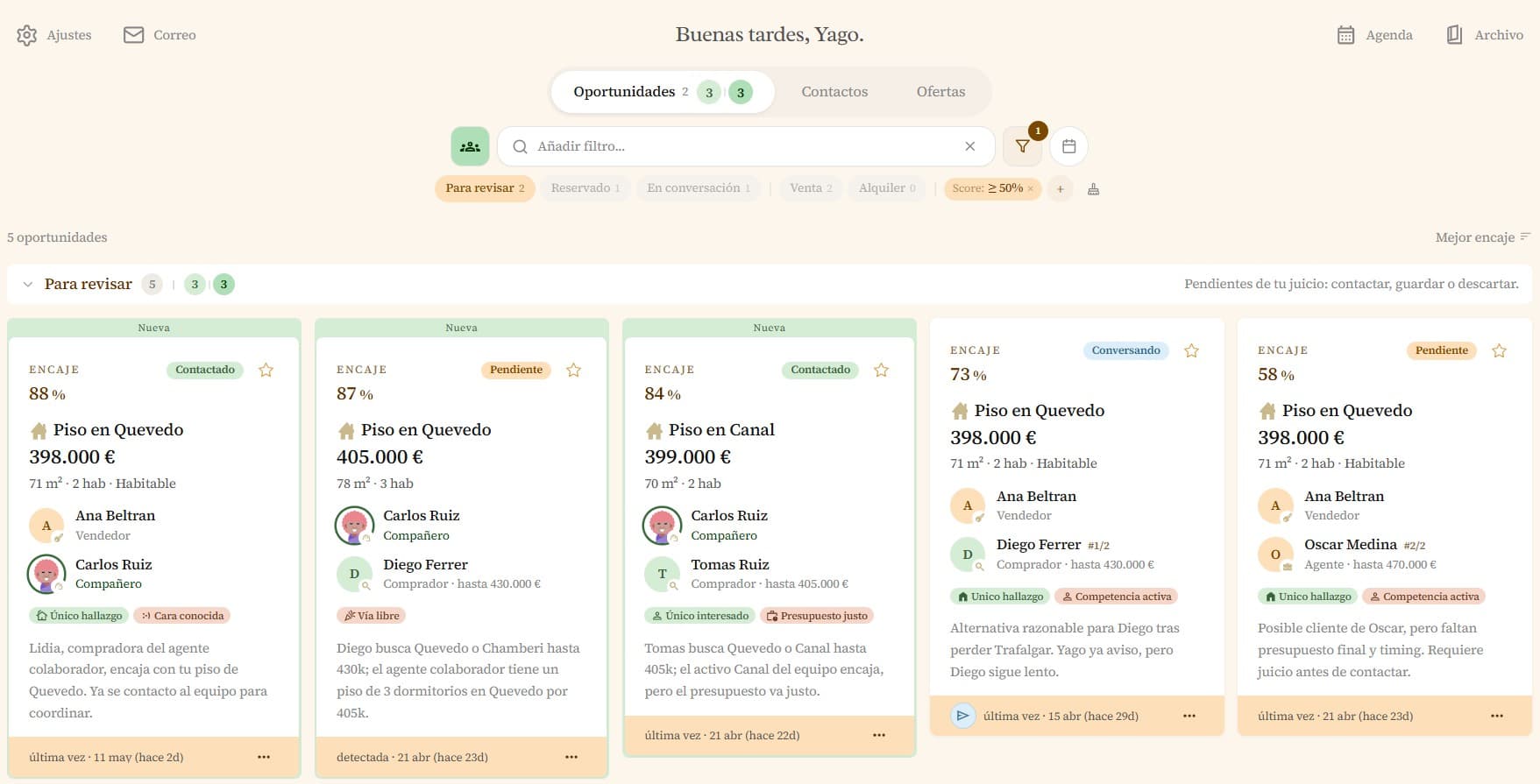Open more options on 87% card
Screen dimensions: 1540x784
pyautogui.click(x=571, y=757)
